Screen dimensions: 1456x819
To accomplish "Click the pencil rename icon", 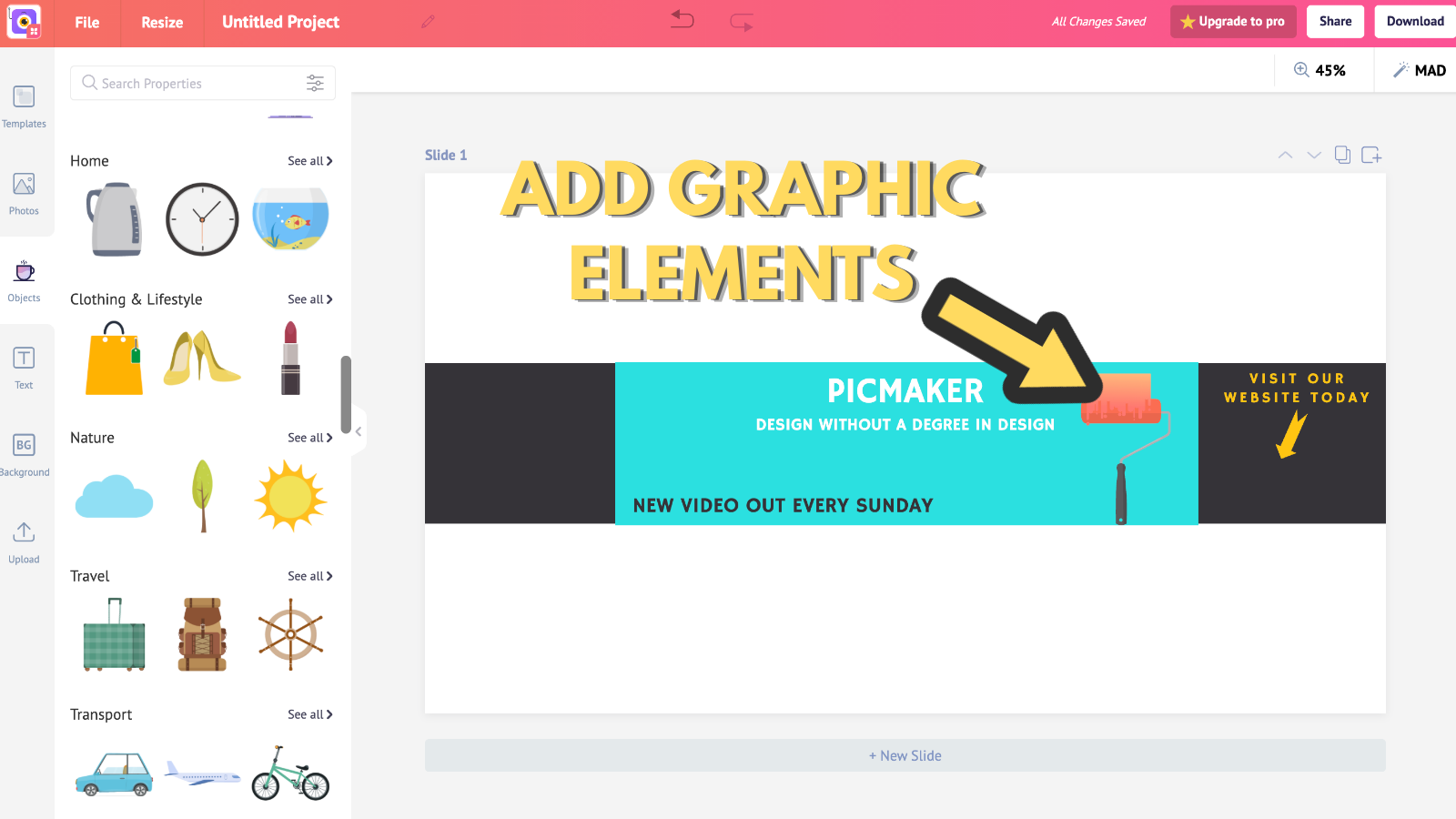I will click(428, 22).
